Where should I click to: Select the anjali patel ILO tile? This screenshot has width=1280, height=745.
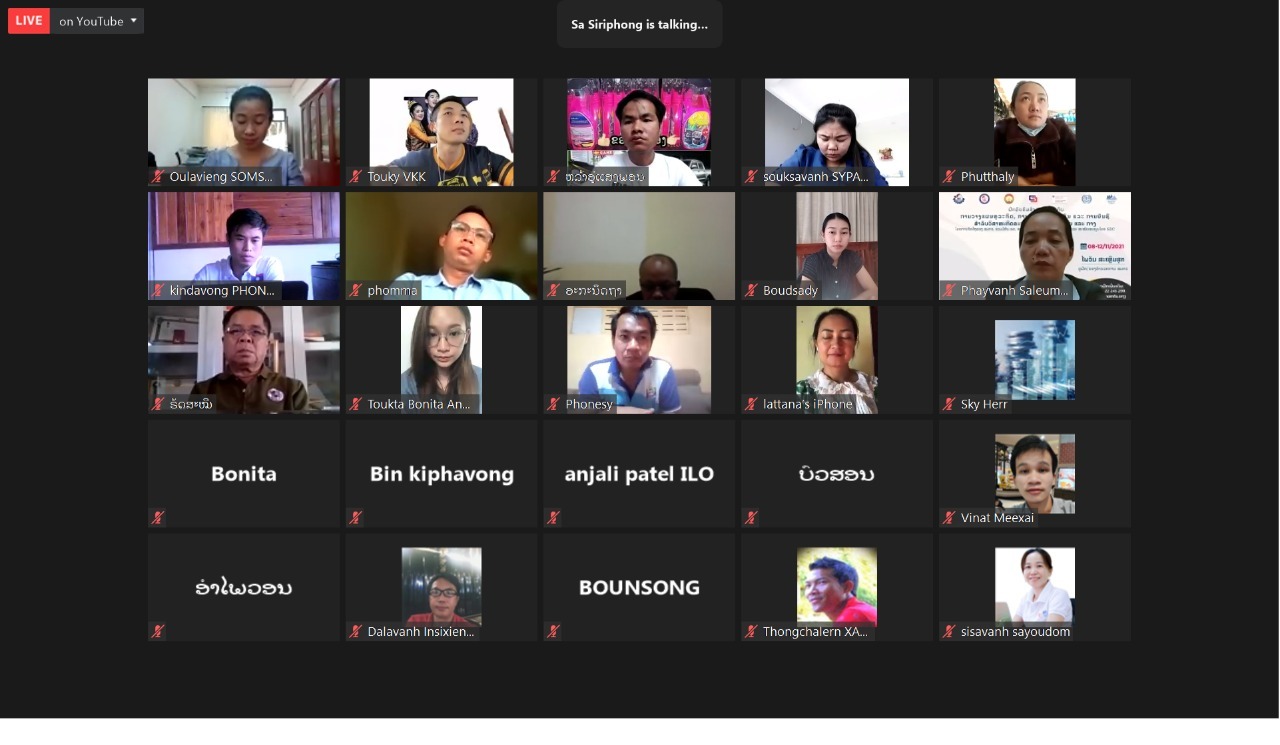(x=639, y=474)
